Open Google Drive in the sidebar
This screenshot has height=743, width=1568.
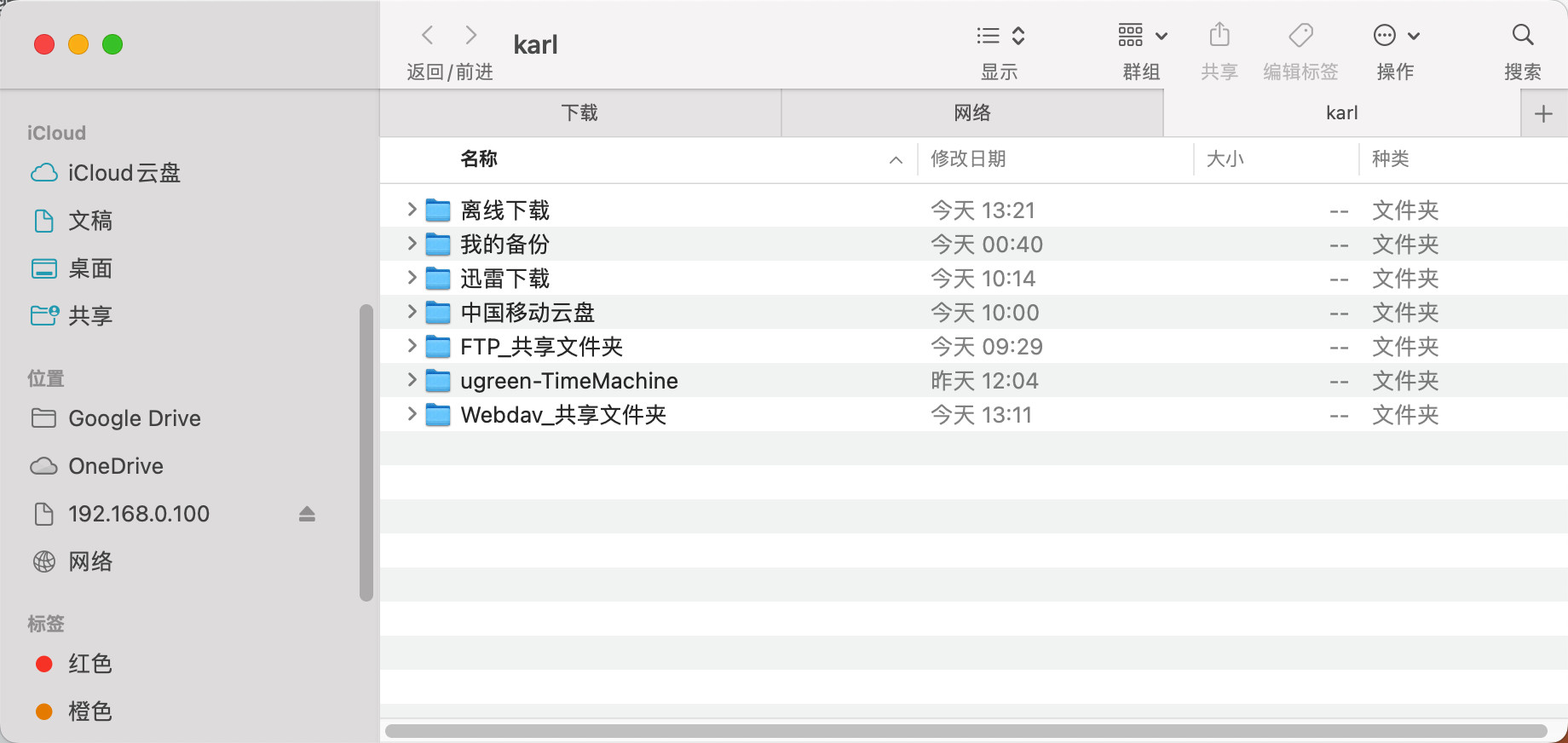click(135, 418)
